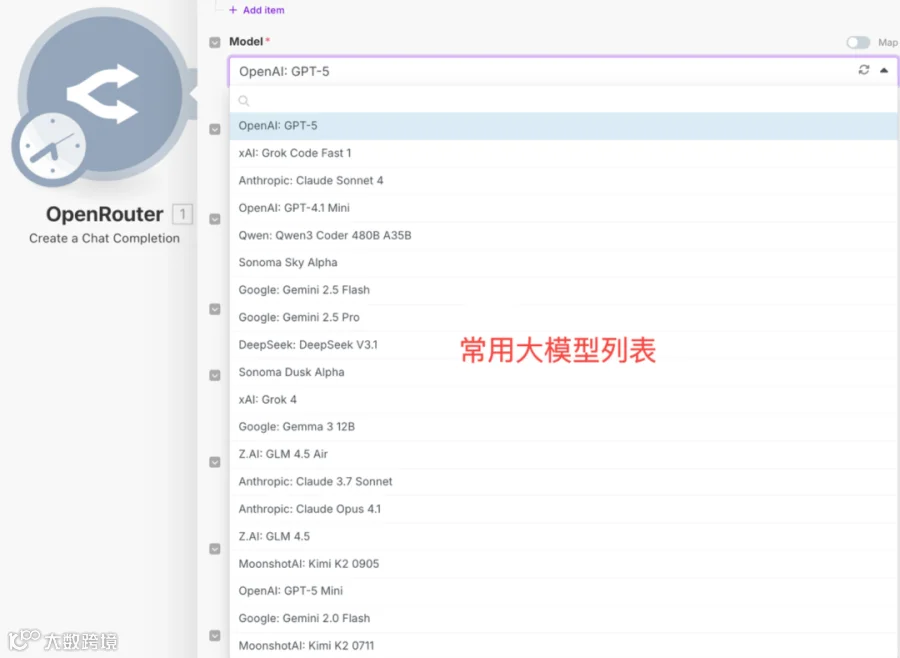Image resolution: width=900 pixels, height=658 pixels.
Task: Pick MoonshotAI: Kimi K2 0711
Action: [x=563, y=645]
